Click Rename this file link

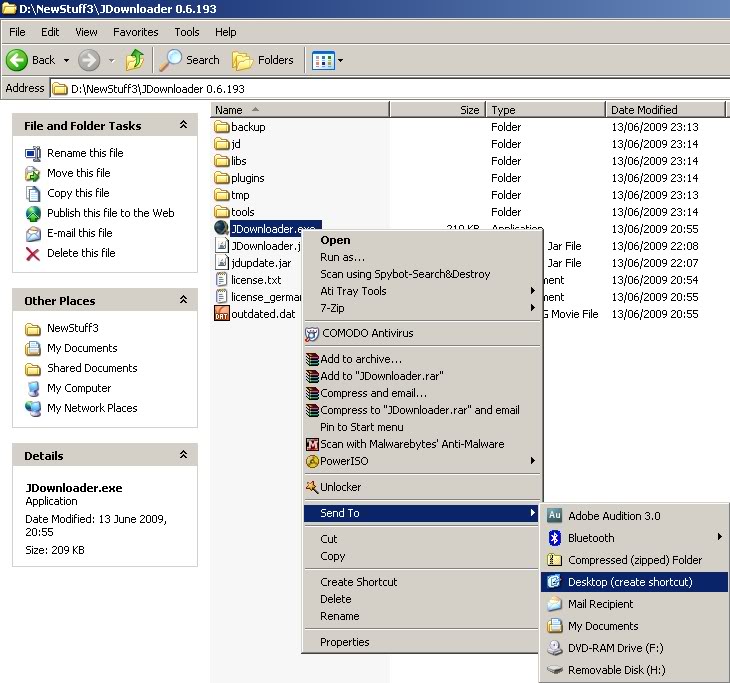pyautogui.click(x=85, y=153)
